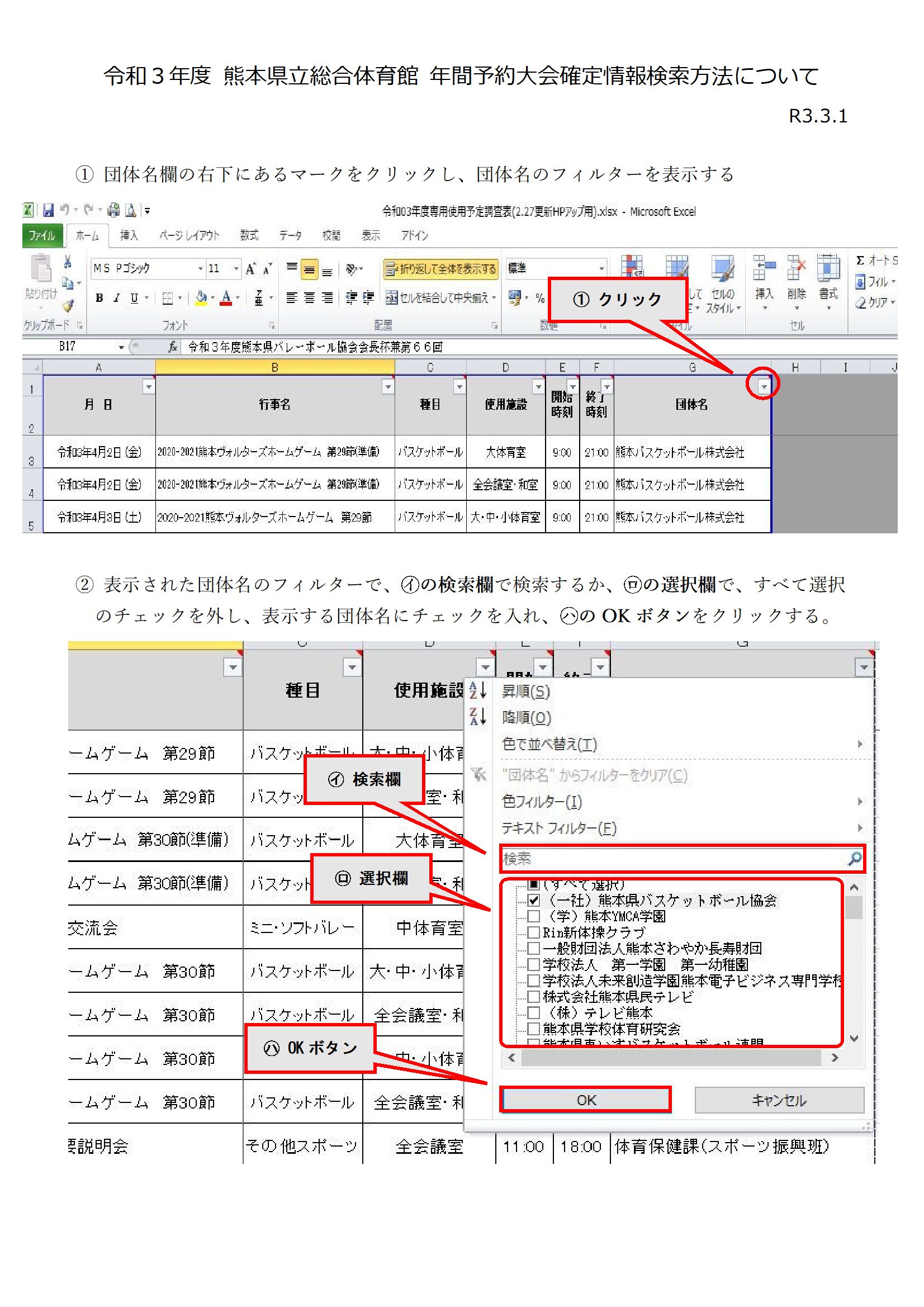The image size is (924, 1307).
Task: Click the Italic (I) button
Action: pyautogui.click(x=117, y=298)
